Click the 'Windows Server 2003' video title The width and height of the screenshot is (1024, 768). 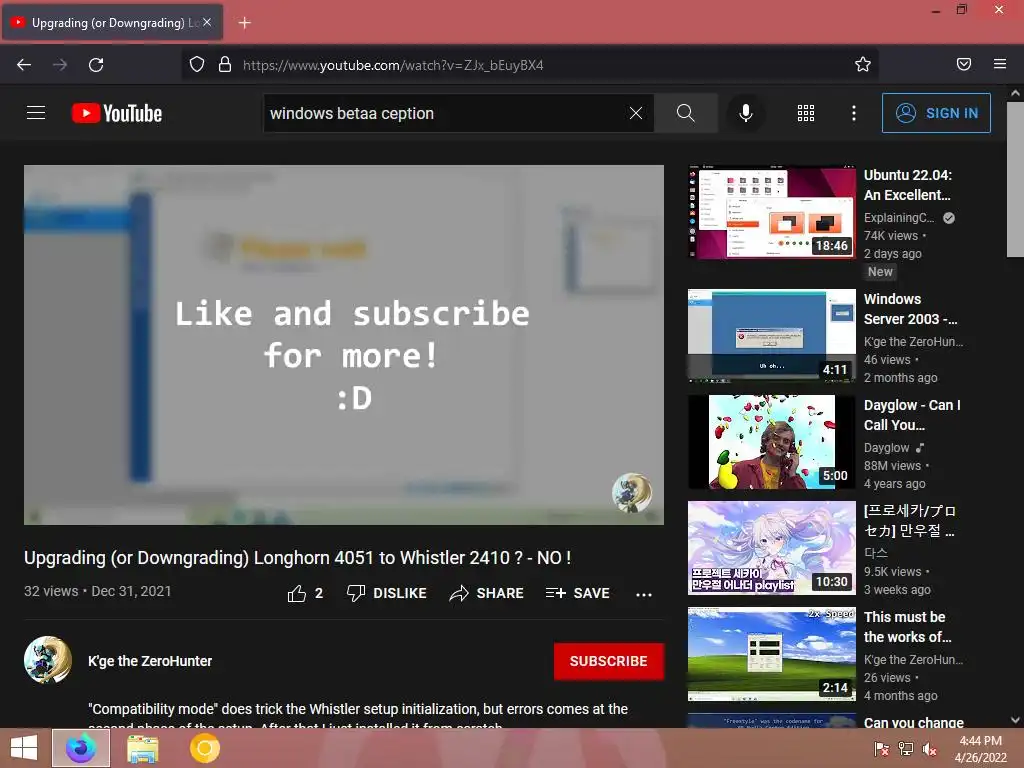point(910,309)
